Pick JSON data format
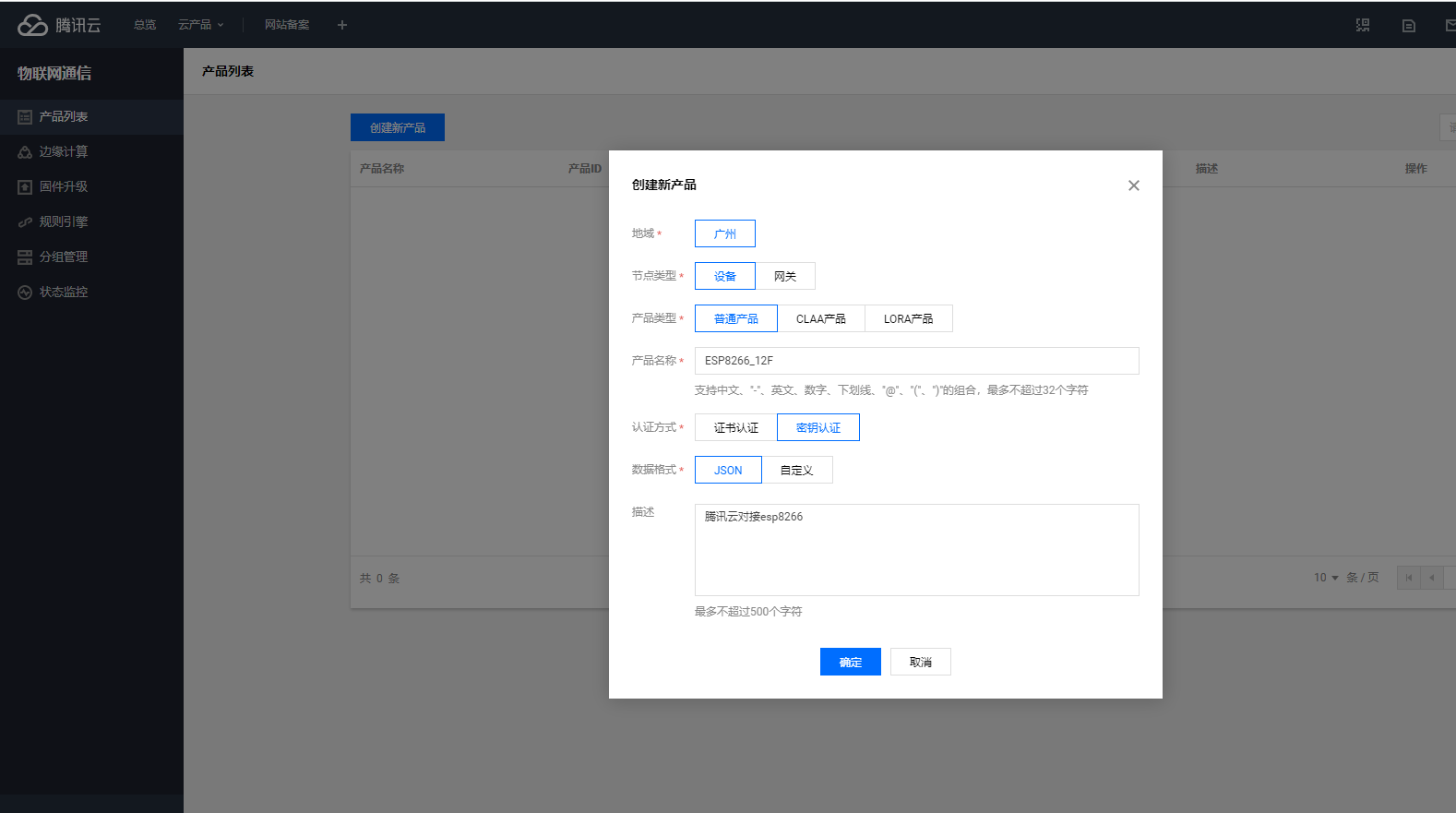 (728, 470)
